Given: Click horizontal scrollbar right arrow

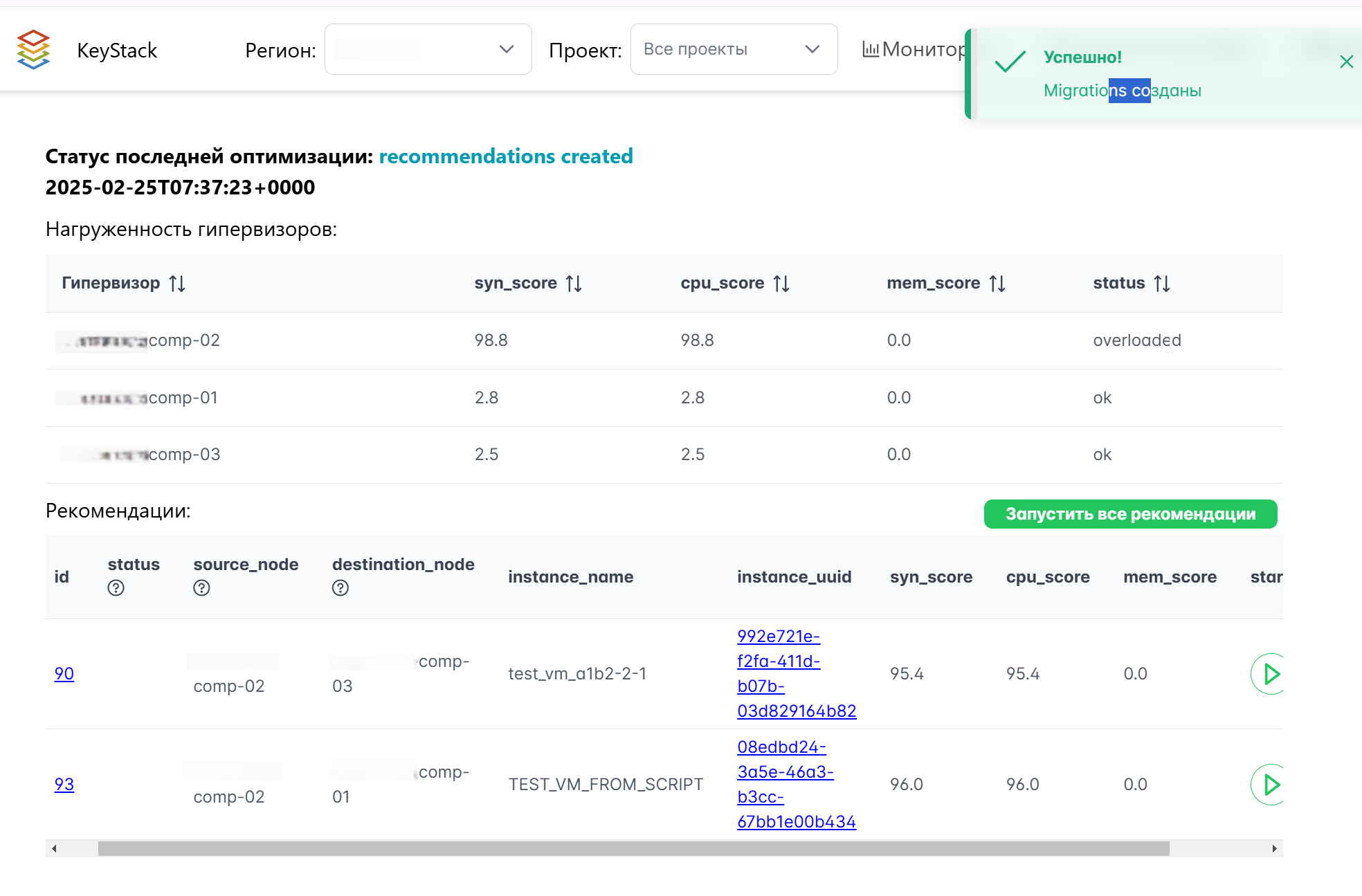Looking at the screenshot, I should [x=1274, y=848].
